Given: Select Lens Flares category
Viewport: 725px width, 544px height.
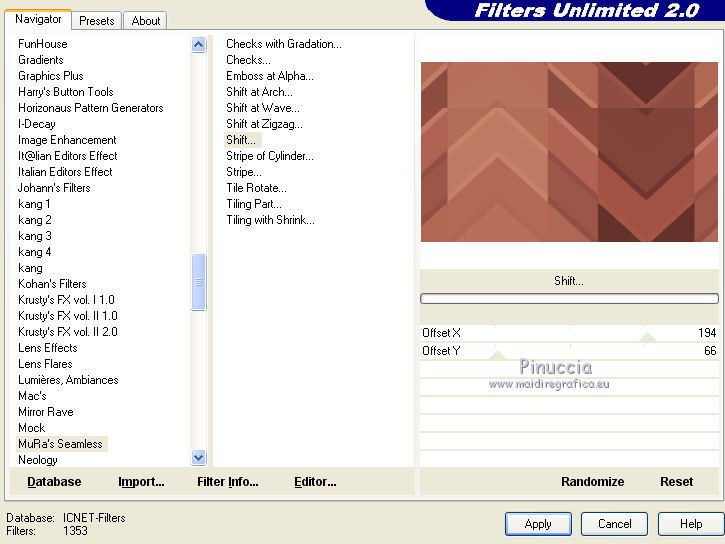Looking at the screenshot, I should click(x=45, y=364).
